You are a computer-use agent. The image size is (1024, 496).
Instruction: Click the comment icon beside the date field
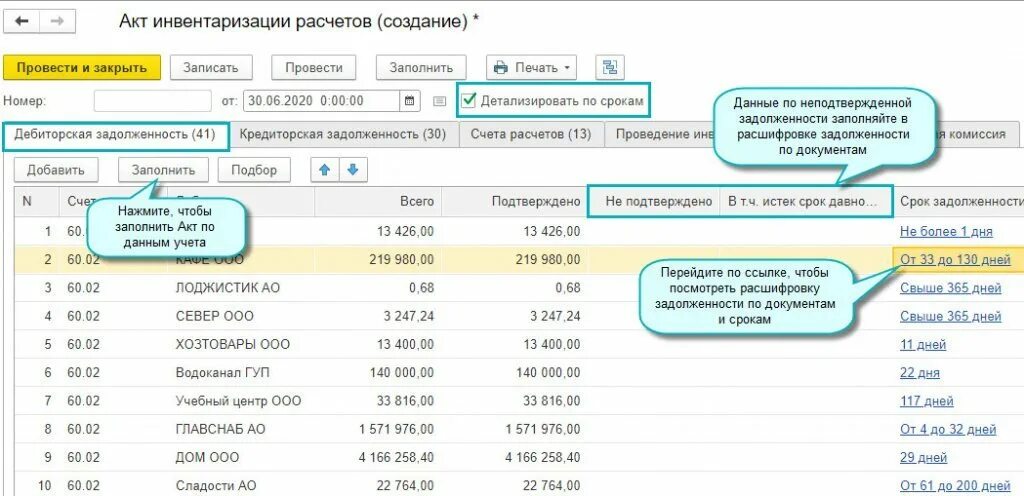click(440, 101)
